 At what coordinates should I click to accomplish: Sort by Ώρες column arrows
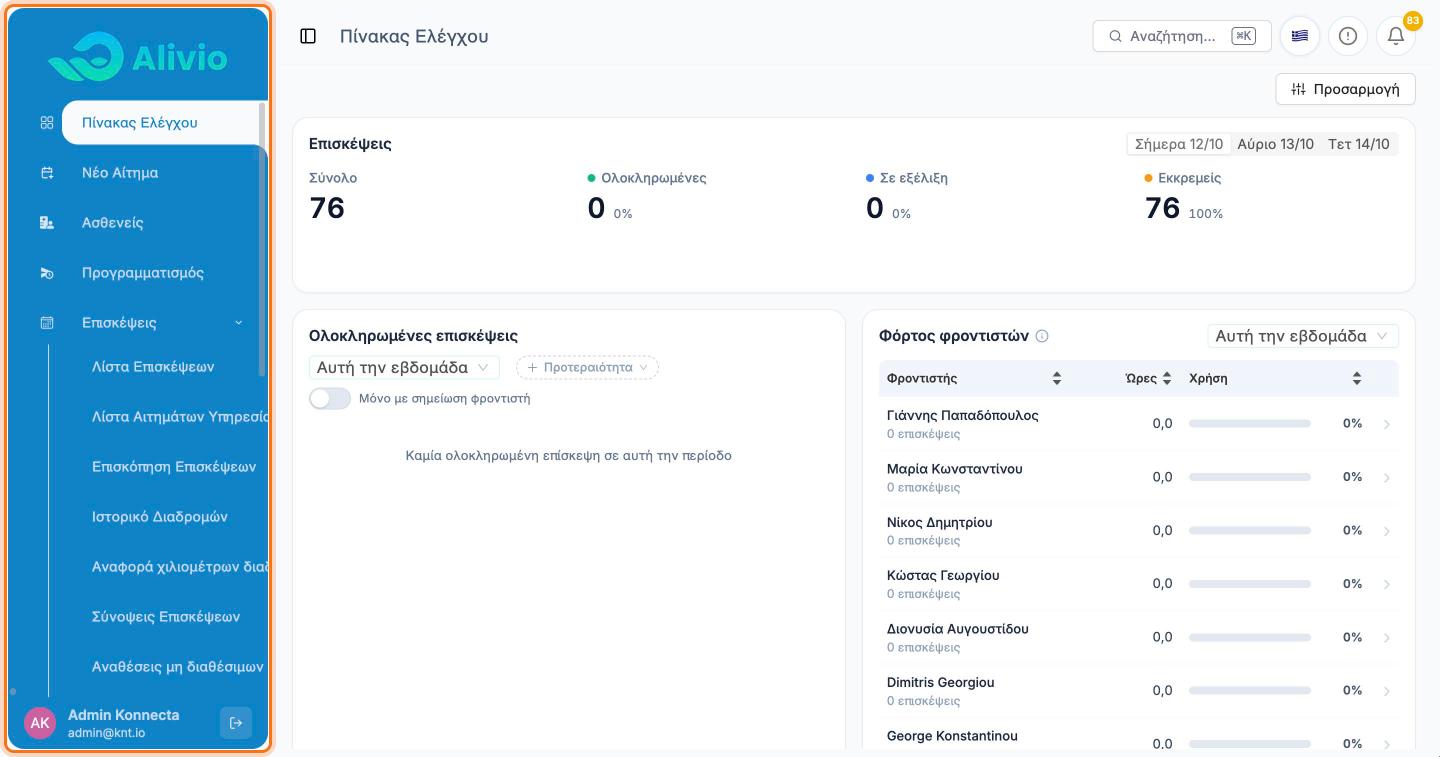click(x=1167, y=378)
